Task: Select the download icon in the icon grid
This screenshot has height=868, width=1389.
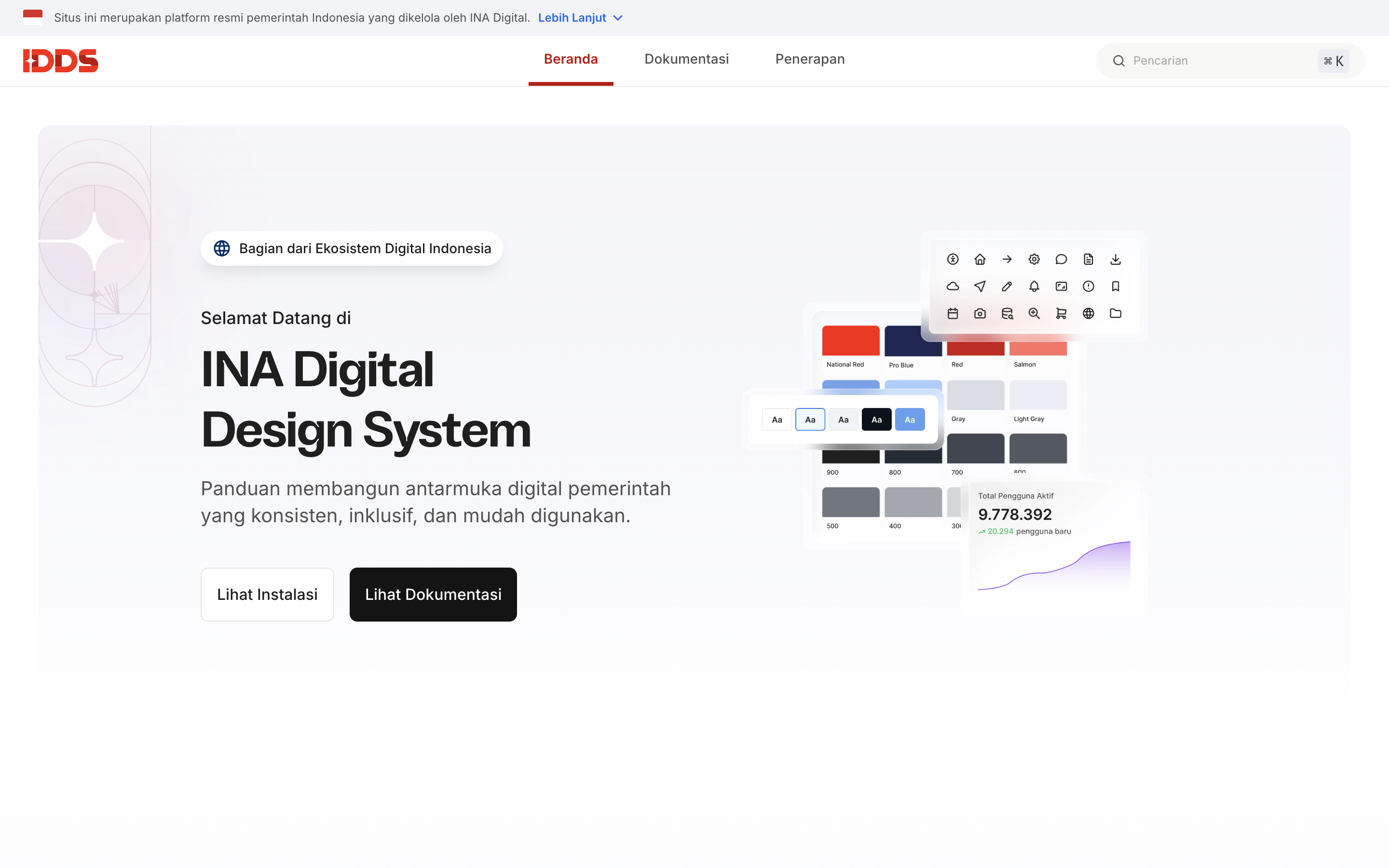Action: (1115, 259)
